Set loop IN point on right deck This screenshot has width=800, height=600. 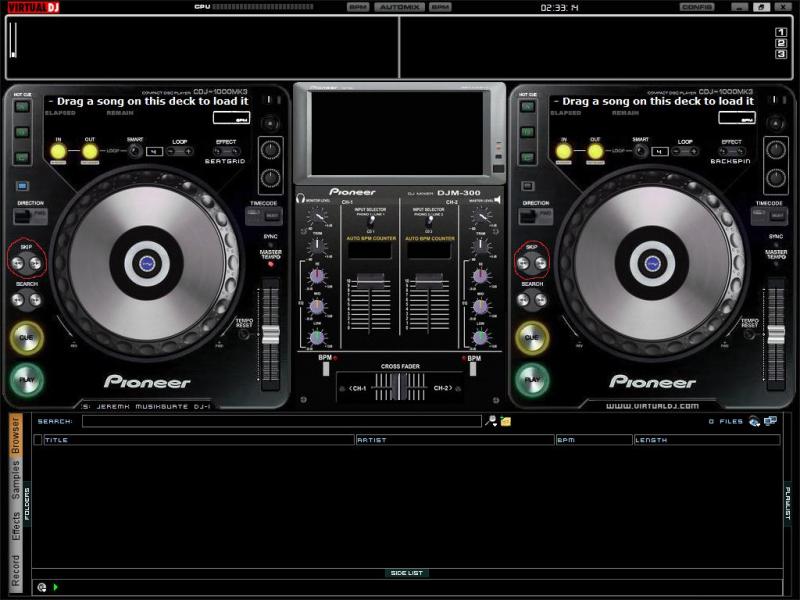point(564,152)
